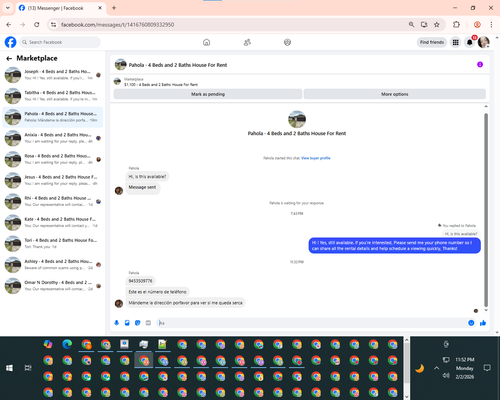The image size is (500, 400).
Task: Click the Chrome address bar URL
Action: [x=117, y=25]
